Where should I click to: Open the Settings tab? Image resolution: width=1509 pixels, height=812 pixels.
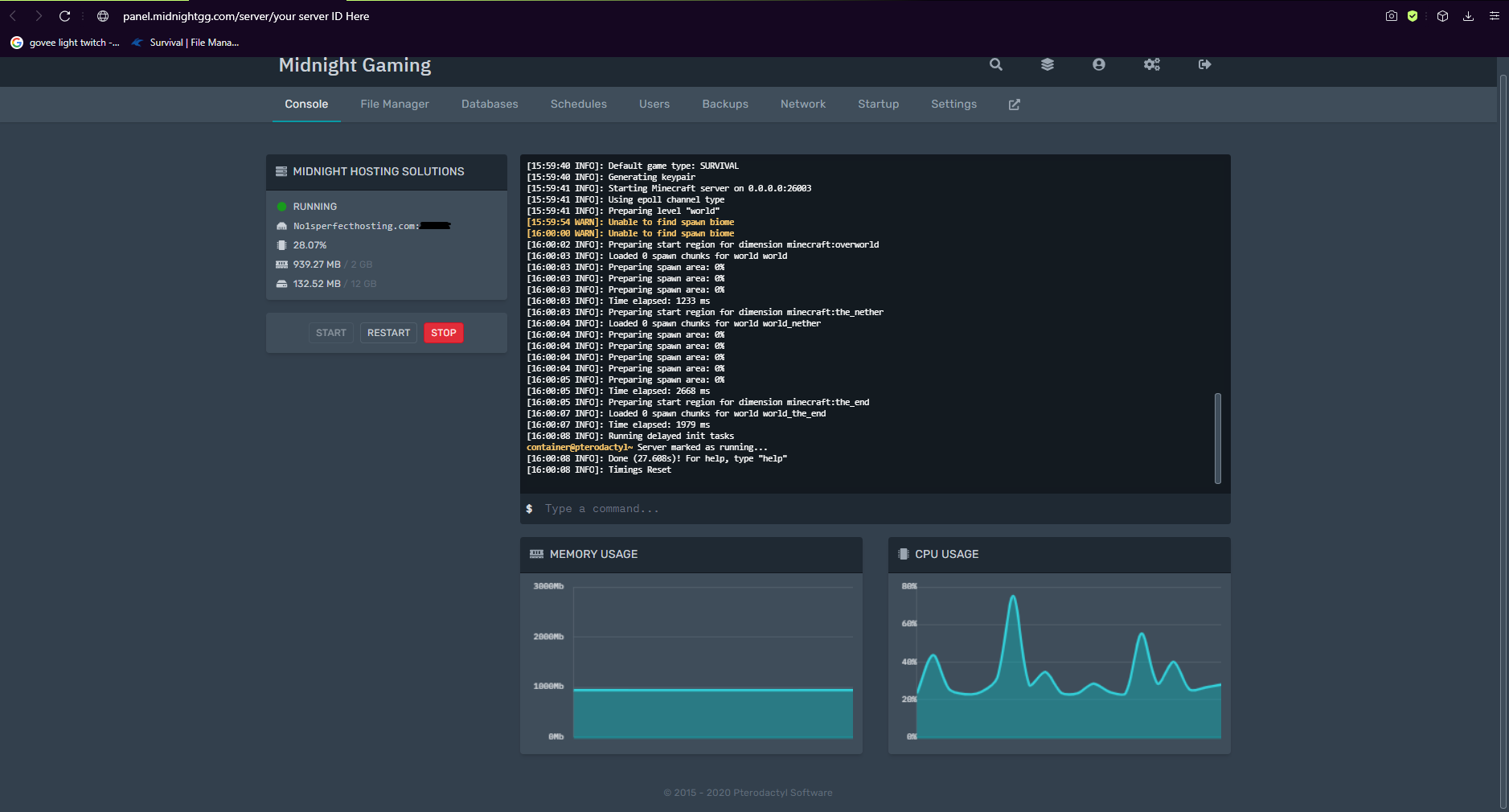click(x=953, y=105)
